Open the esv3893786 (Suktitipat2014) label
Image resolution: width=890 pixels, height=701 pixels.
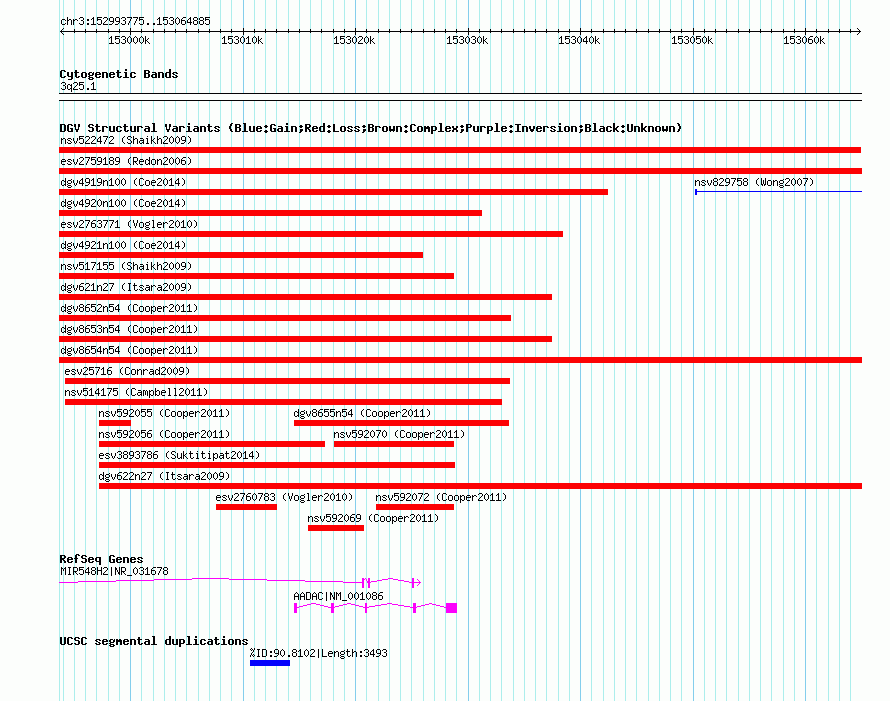tap(179, 455)
